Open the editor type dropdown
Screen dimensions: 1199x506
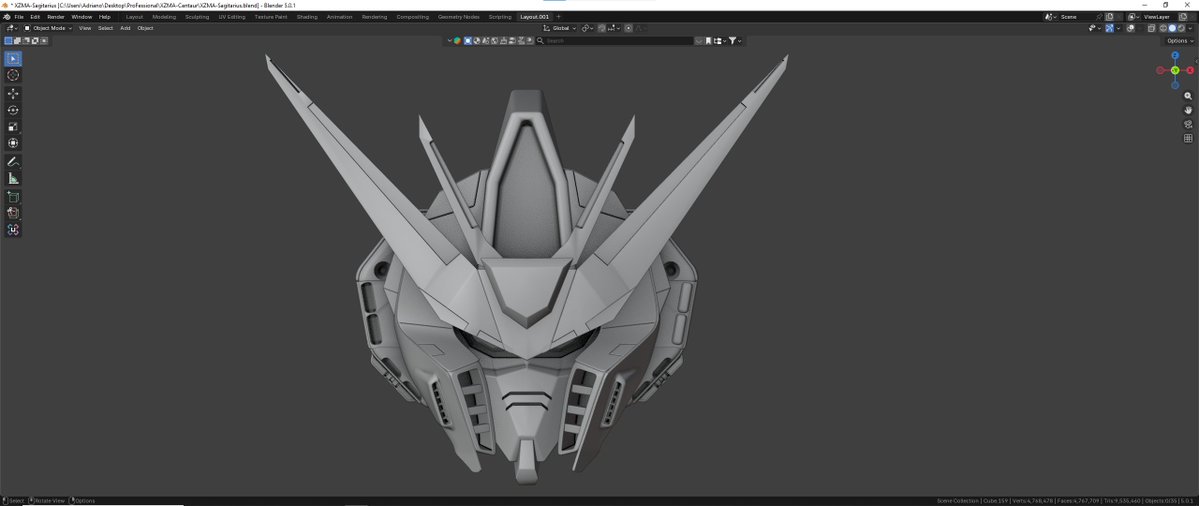(x=11, y=28)
